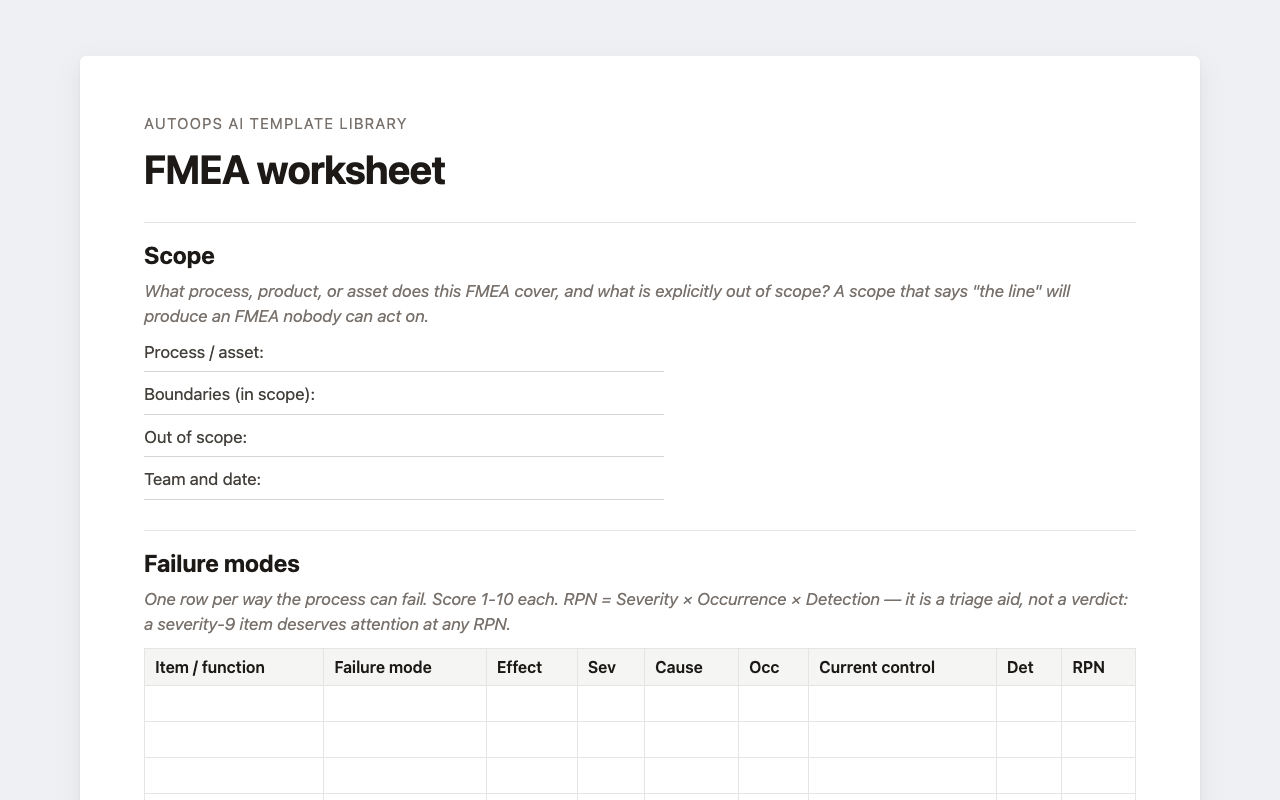Click the Cause column header

point(692,667)
